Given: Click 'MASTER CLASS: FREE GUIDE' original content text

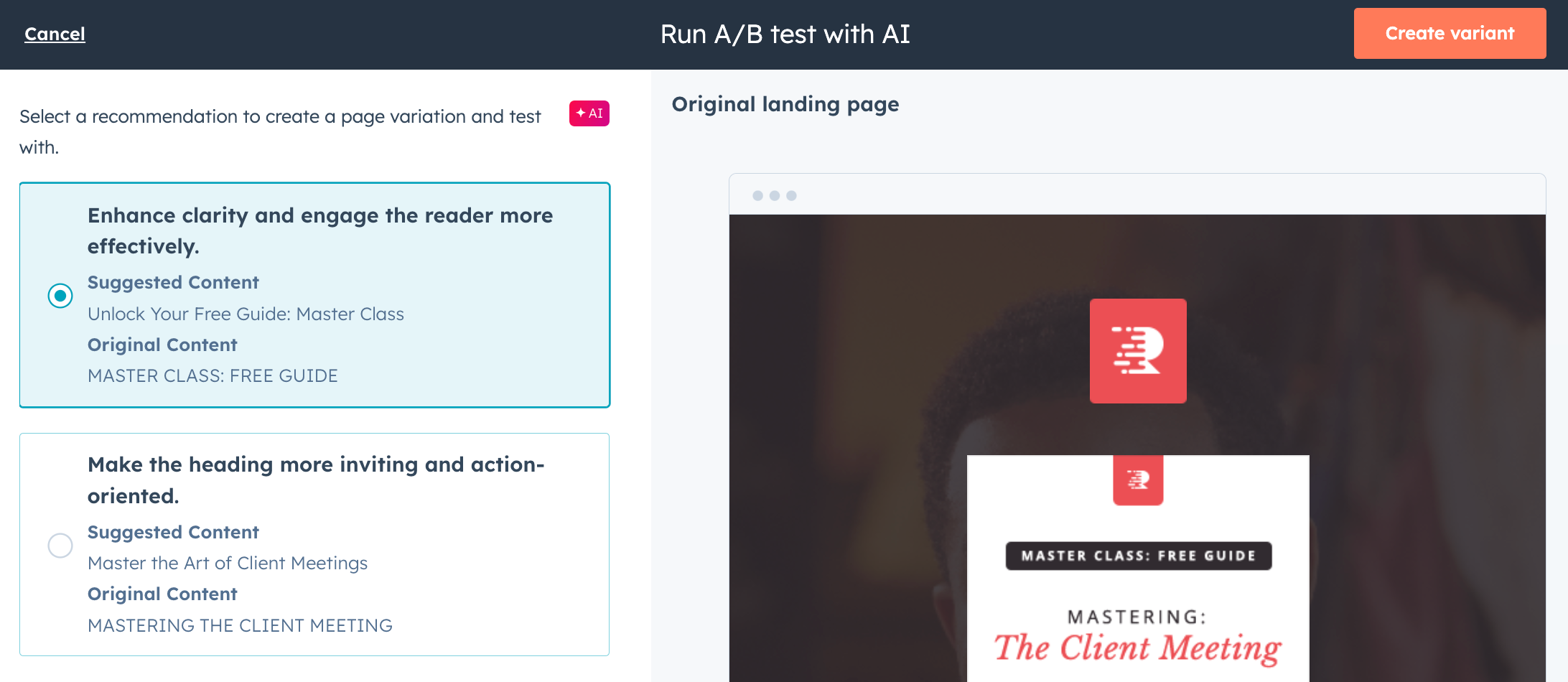Looking at the screenshot, I should coord(213,375).
